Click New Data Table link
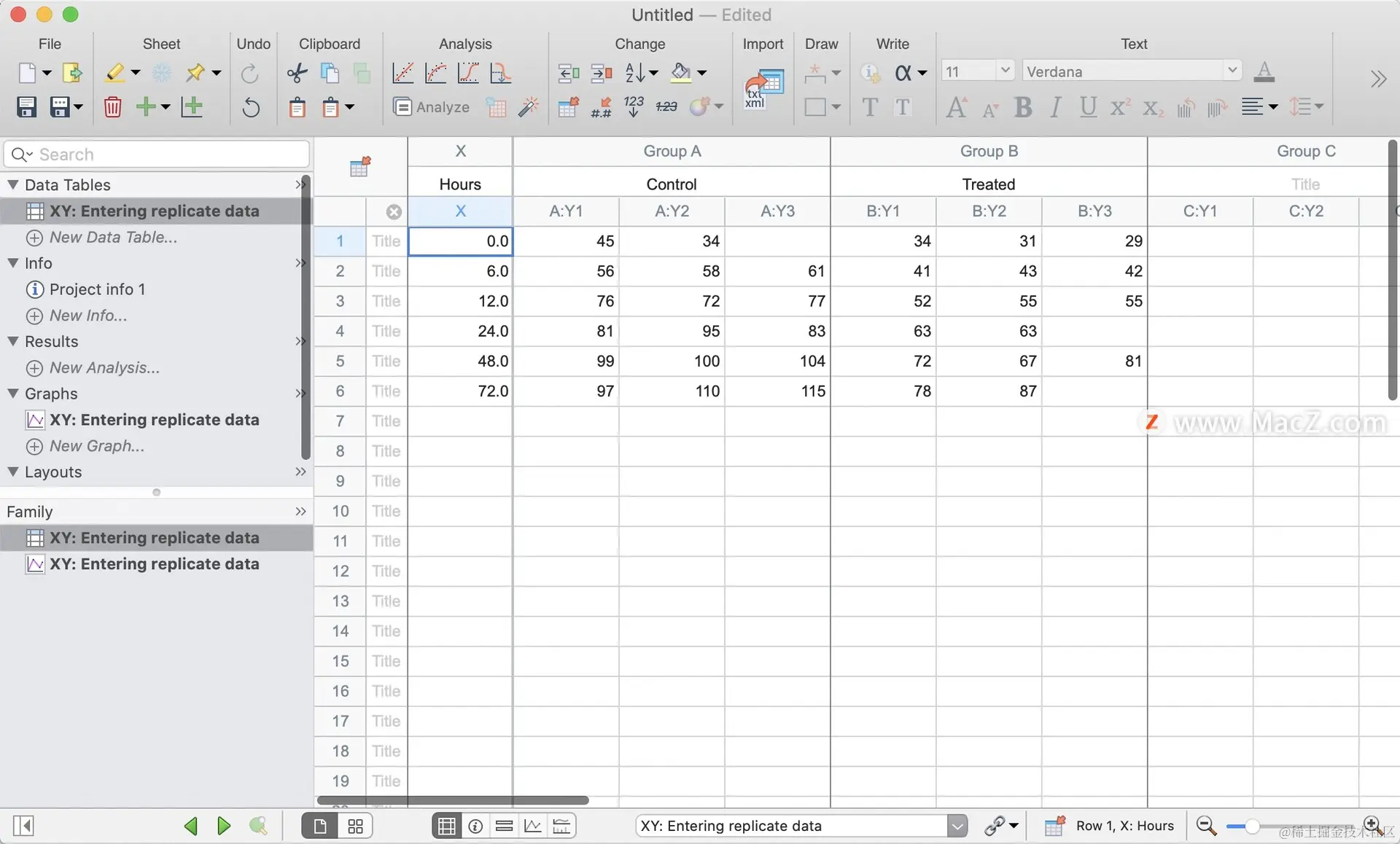 [113, 237]
